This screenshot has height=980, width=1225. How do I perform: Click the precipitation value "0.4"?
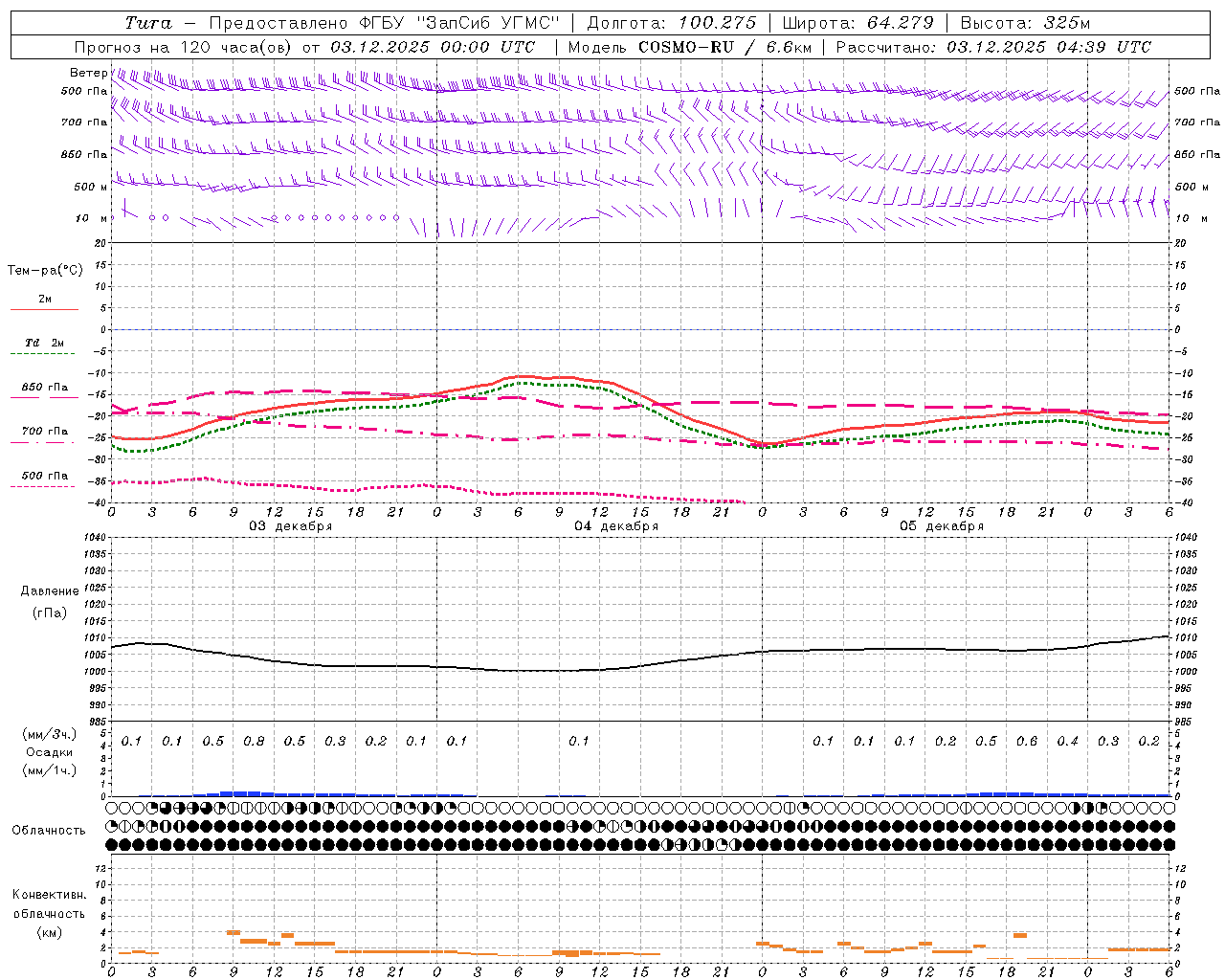tap(1068, 742)
